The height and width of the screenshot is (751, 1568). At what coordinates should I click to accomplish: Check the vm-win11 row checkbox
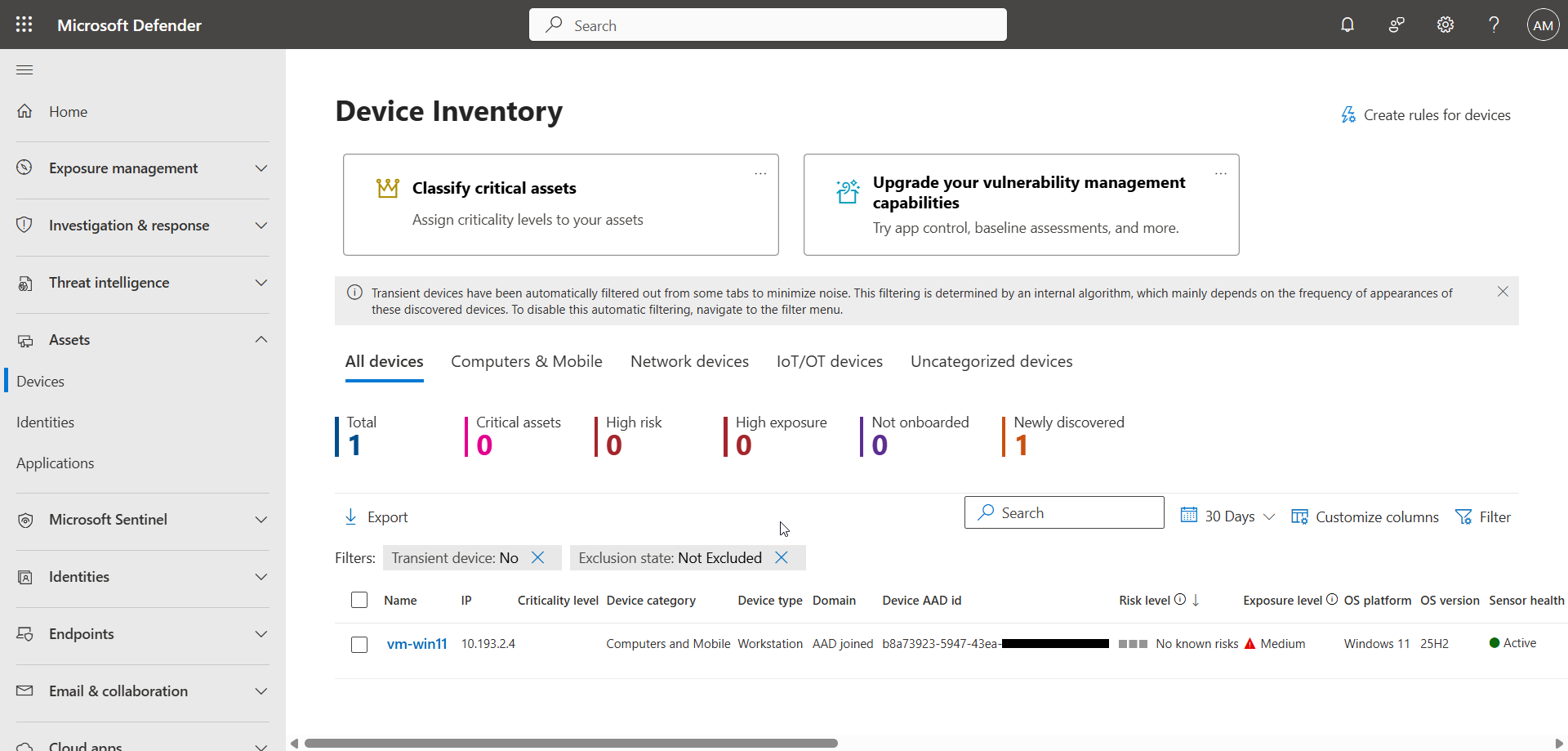pos(359,644)
